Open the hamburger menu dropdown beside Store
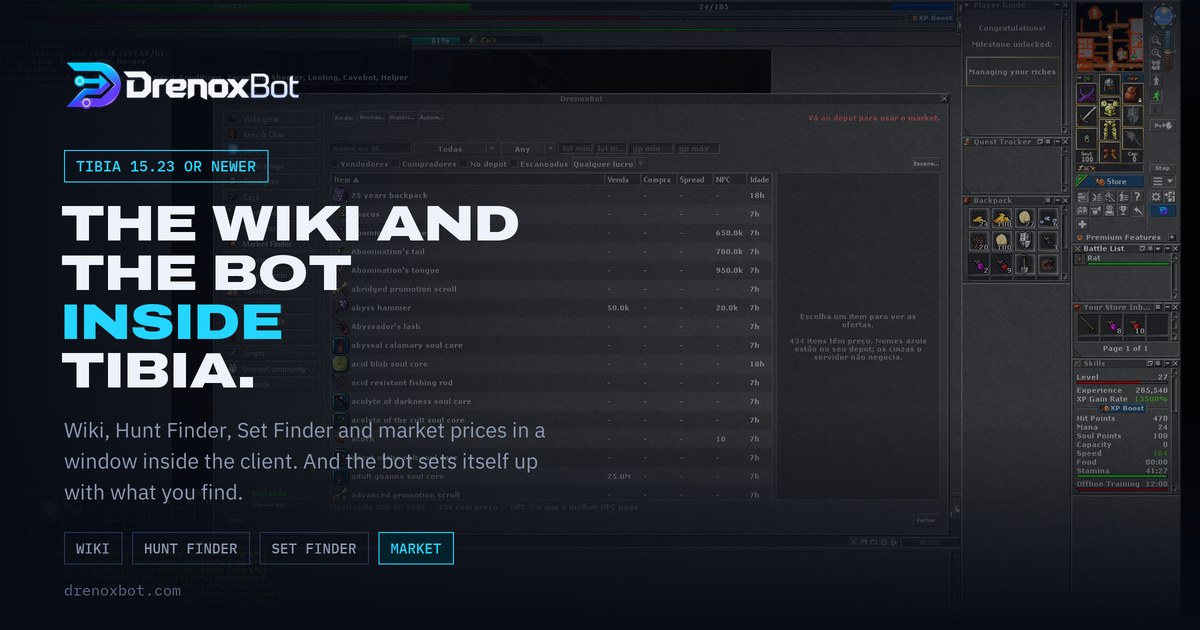This screenshot has width=1200, height=630. pyautogui.click(x=1163, y=181)
